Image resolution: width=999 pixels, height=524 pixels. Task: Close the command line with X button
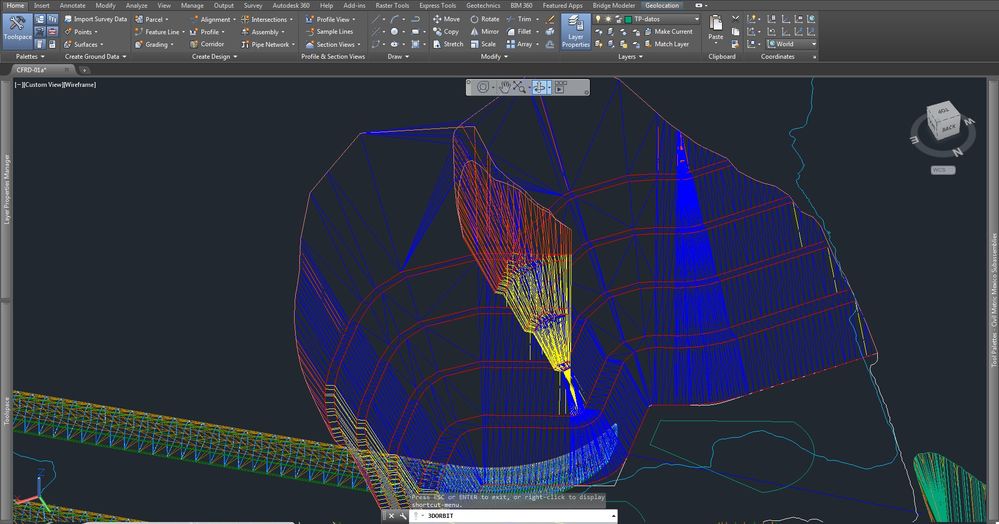pos(391,516)
